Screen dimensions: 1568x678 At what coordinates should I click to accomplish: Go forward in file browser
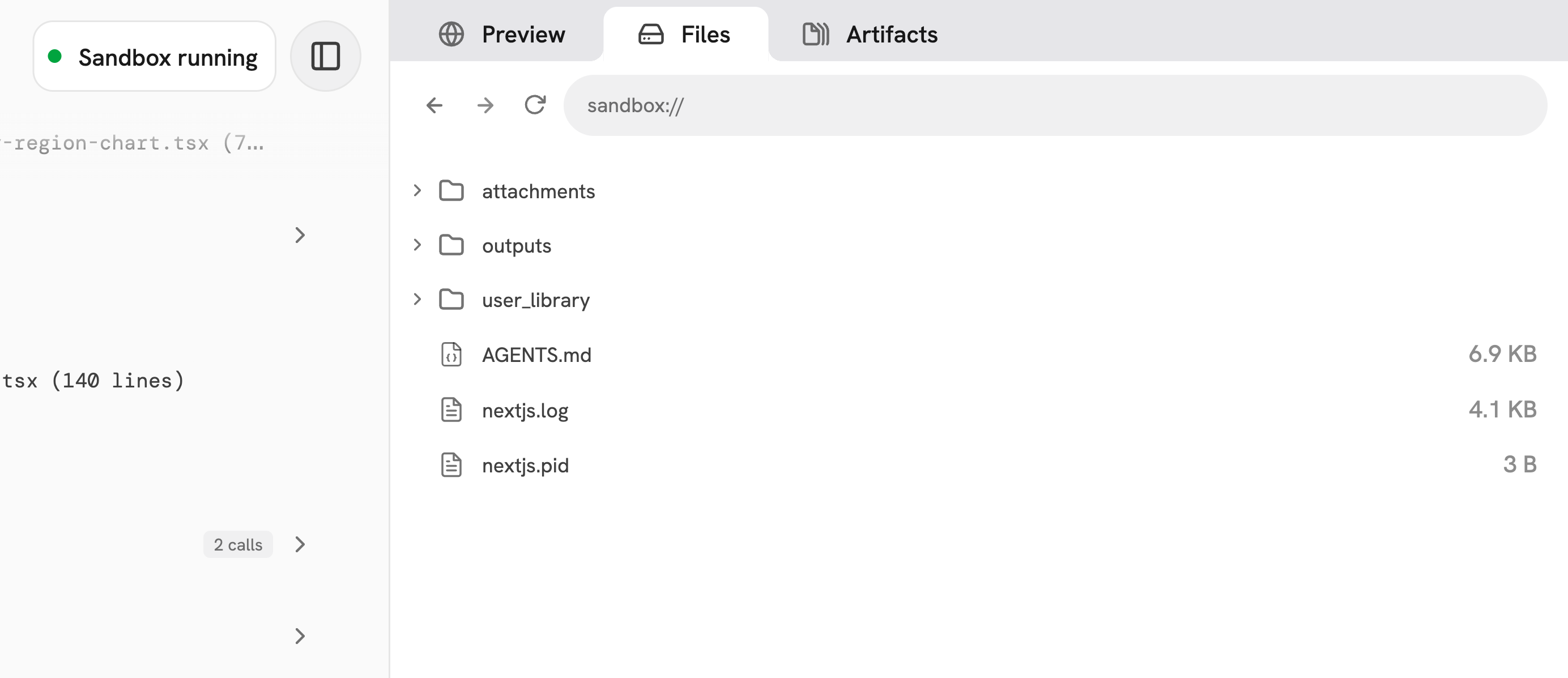pos(485,105)
